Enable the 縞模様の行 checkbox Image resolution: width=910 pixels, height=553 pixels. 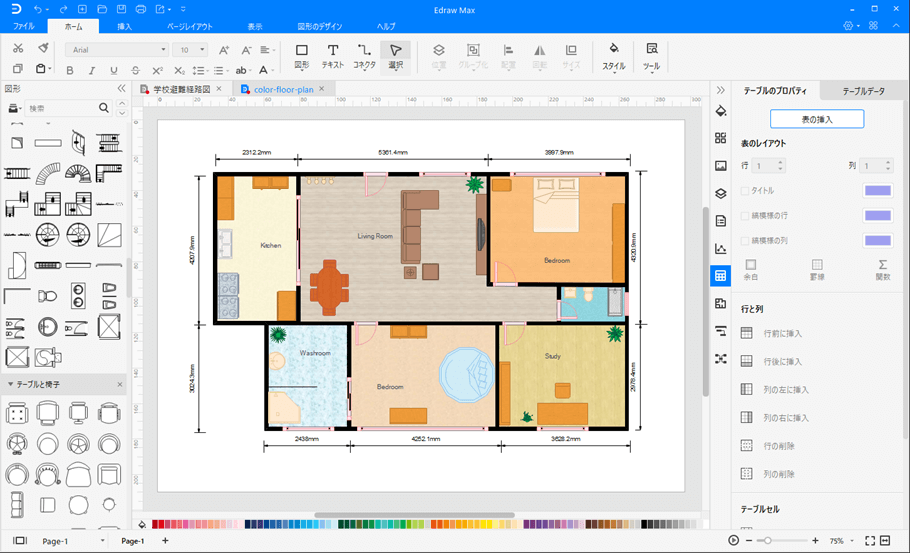[x=745, y=216]
